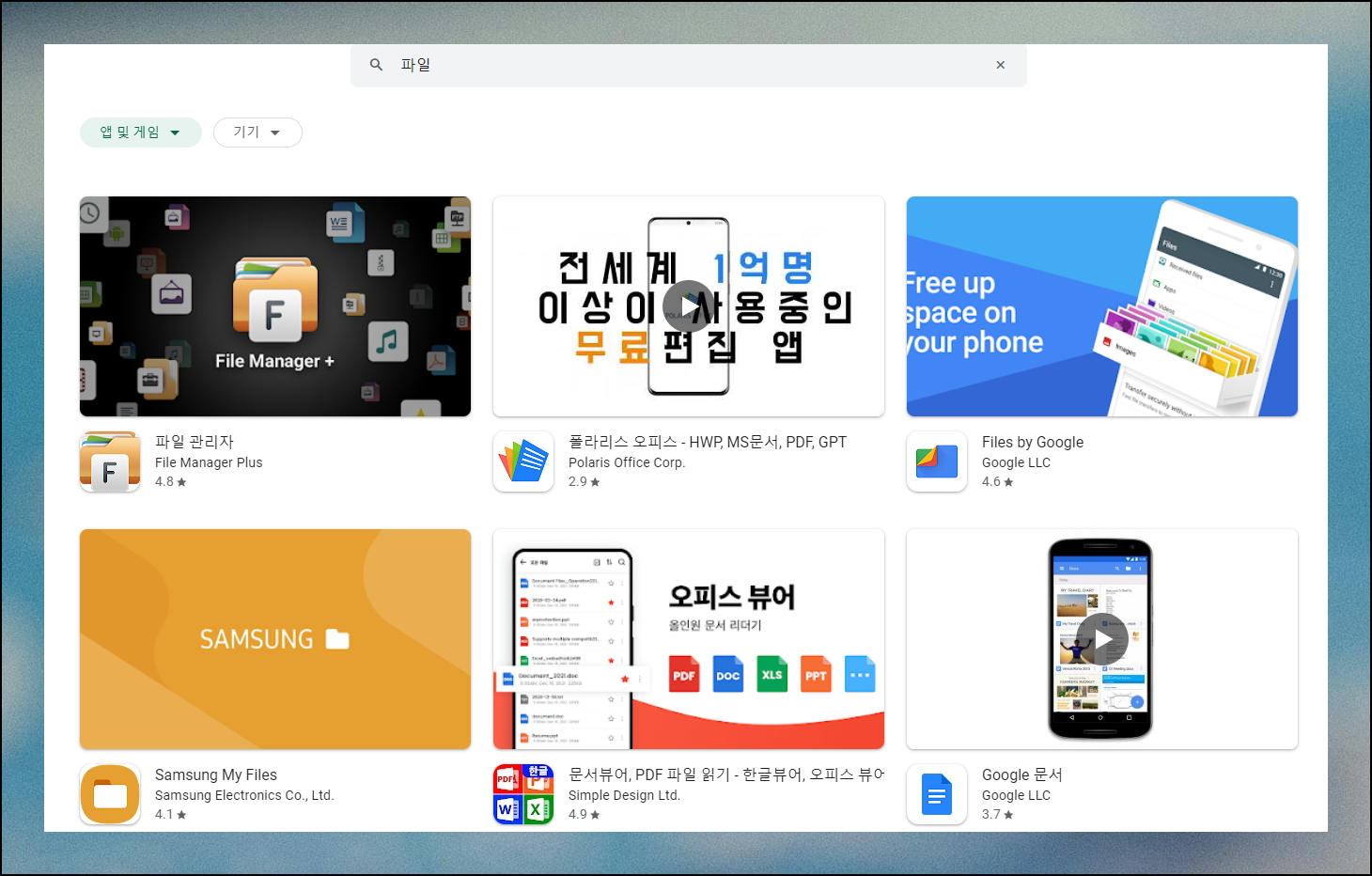The image size is (1372, 876).
Task: Click the Files by Google app icon
Action: (937, 461)
